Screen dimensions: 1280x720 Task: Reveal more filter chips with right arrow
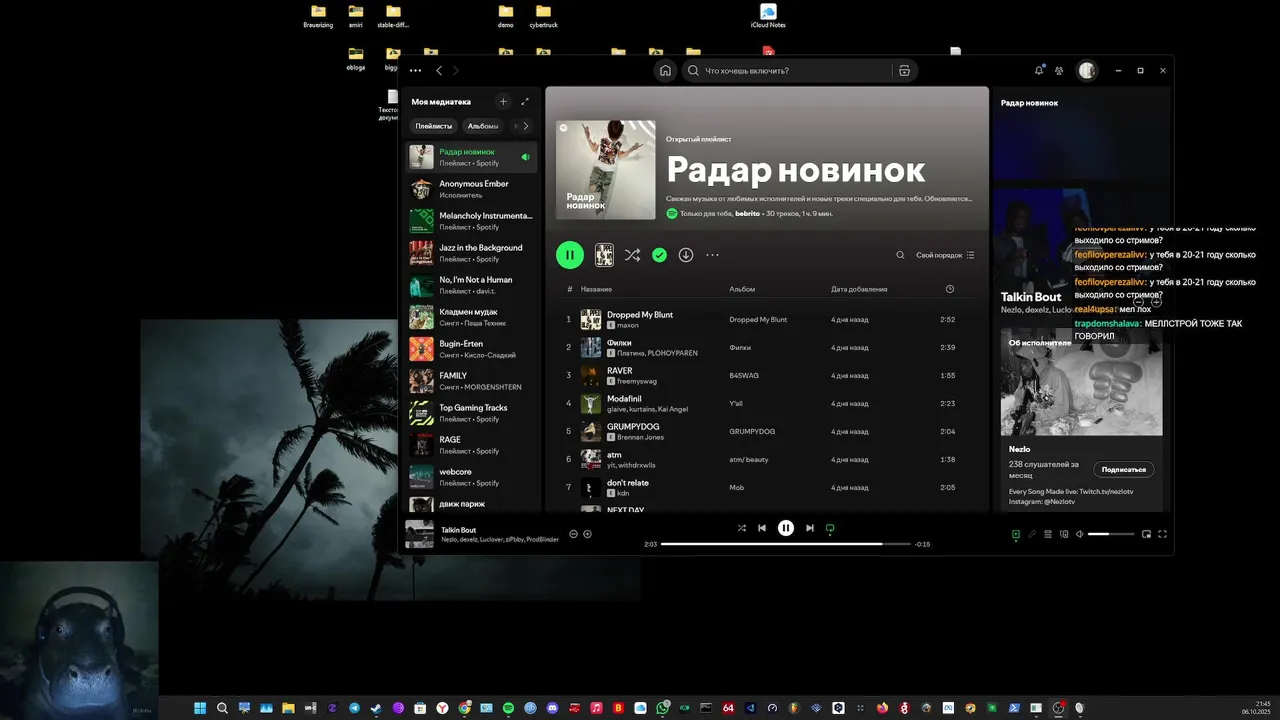point(527,126)
